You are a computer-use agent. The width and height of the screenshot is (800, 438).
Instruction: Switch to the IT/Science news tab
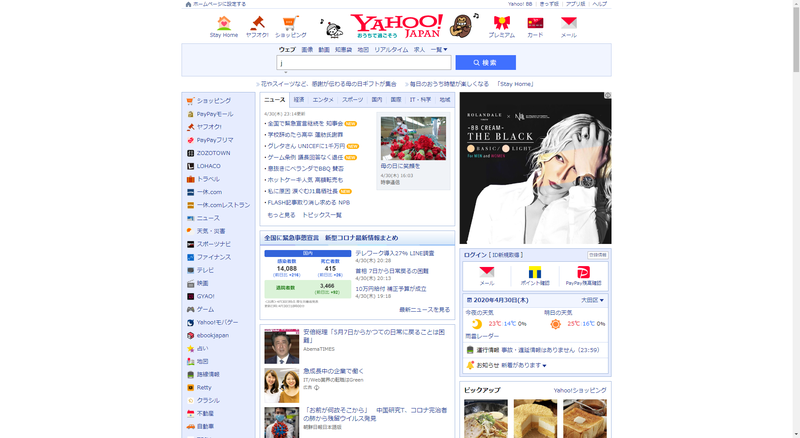click(420, 100)
